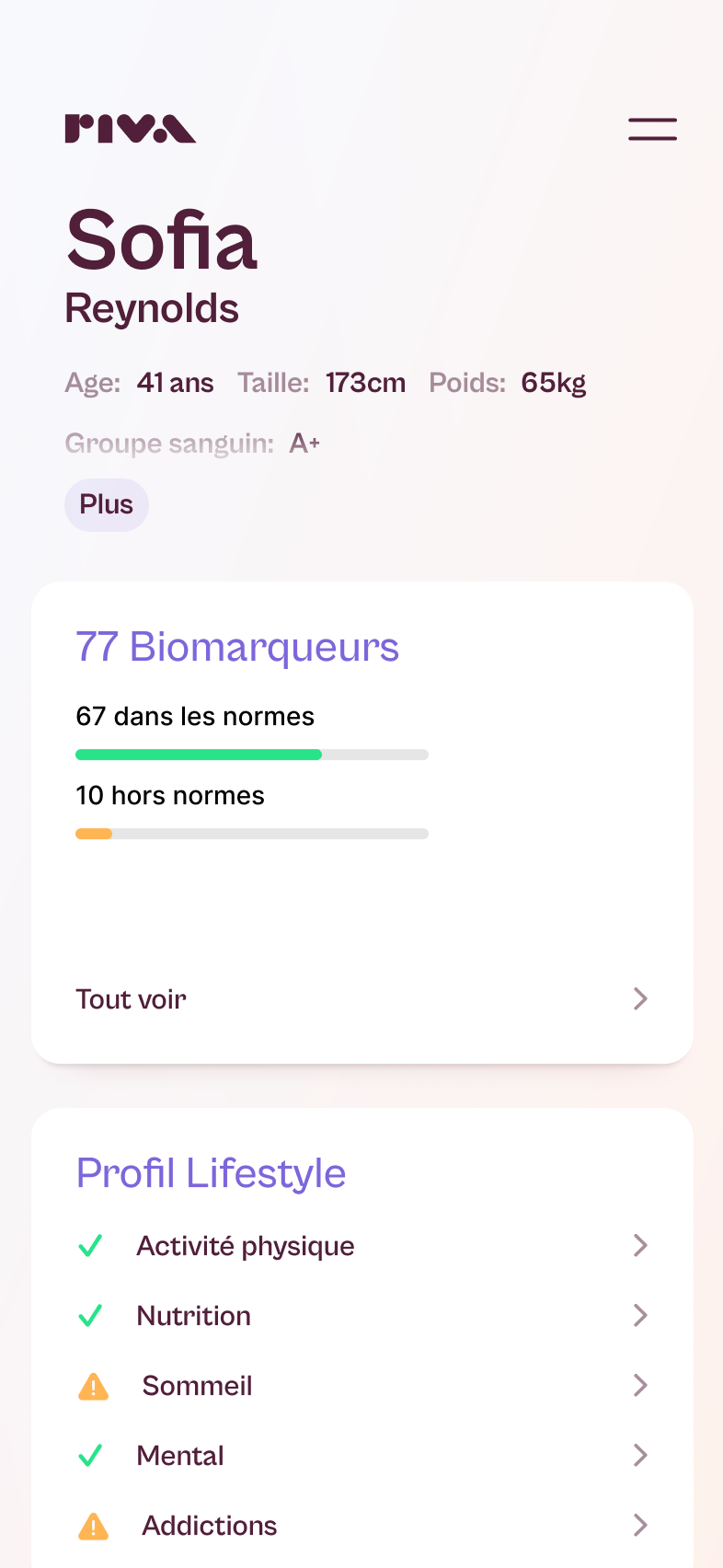This screenshot has width=723, height=1568.
Task: Select the Addictions lifestyle item
Action: point(362,1526)
